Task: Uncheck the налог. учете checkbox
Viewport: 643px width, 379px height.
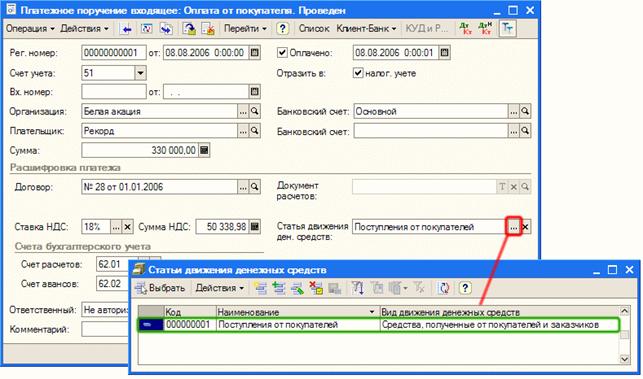Action: (x=358, y=73)
